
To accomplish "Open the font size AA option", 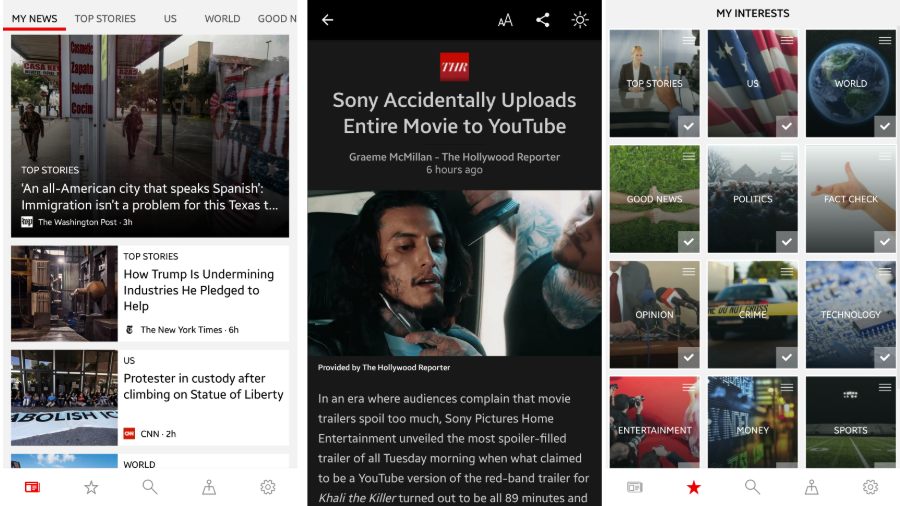I will coord(505,20).
